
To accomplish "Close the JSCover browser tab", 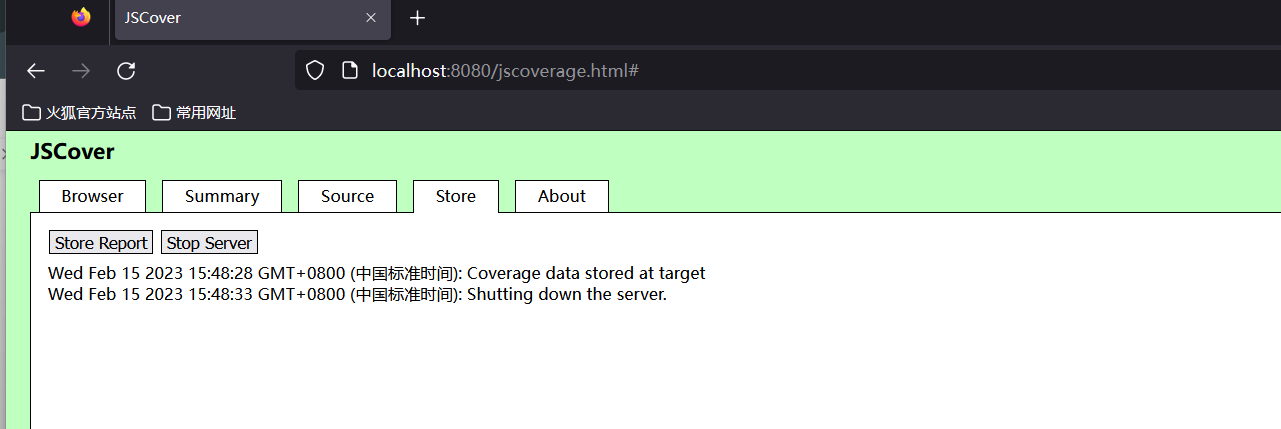I will (371, 18).
